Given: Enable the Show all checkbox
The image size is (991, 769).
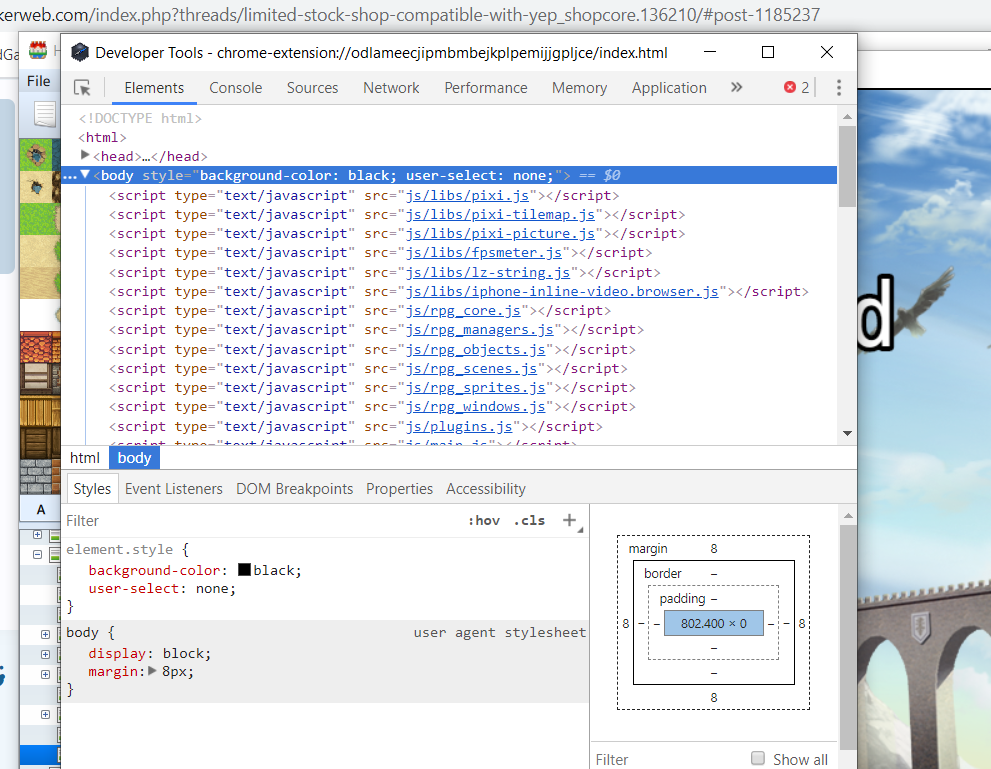Looking at the screenshot, I should click(758, 758).
